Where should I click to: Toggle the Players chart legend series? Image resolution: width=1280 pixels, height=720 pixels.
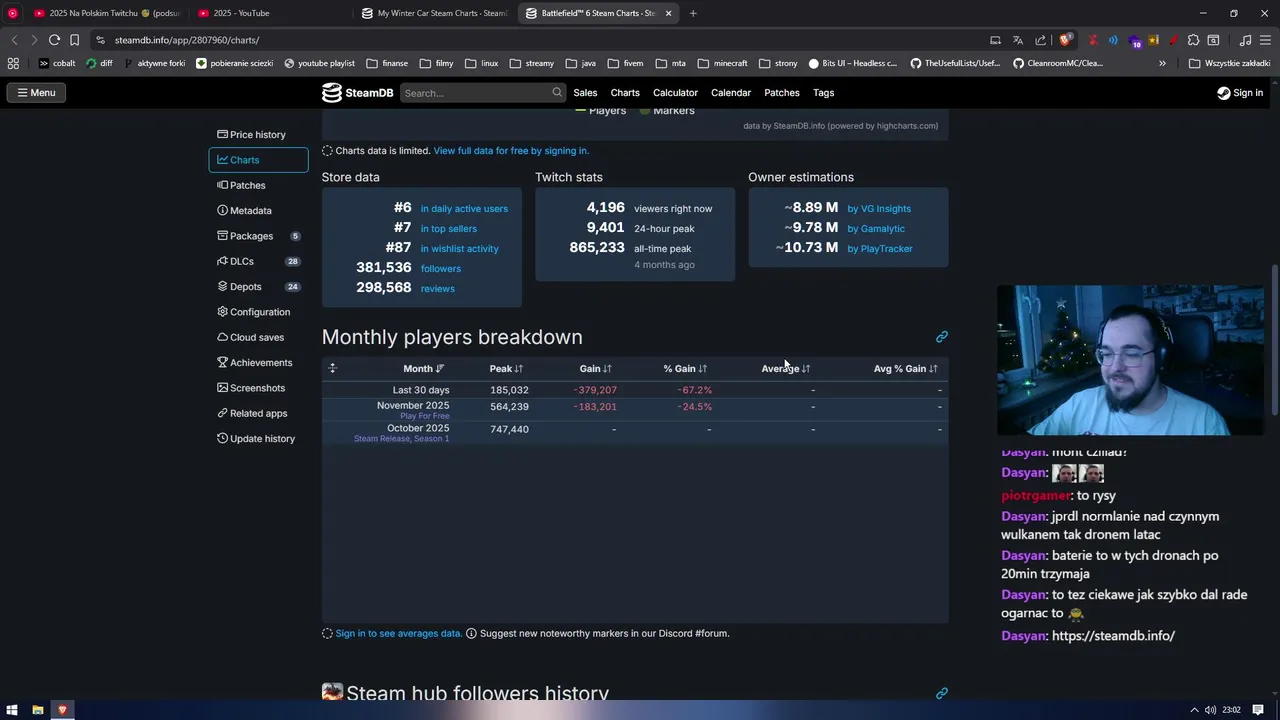tap(601, 111)
